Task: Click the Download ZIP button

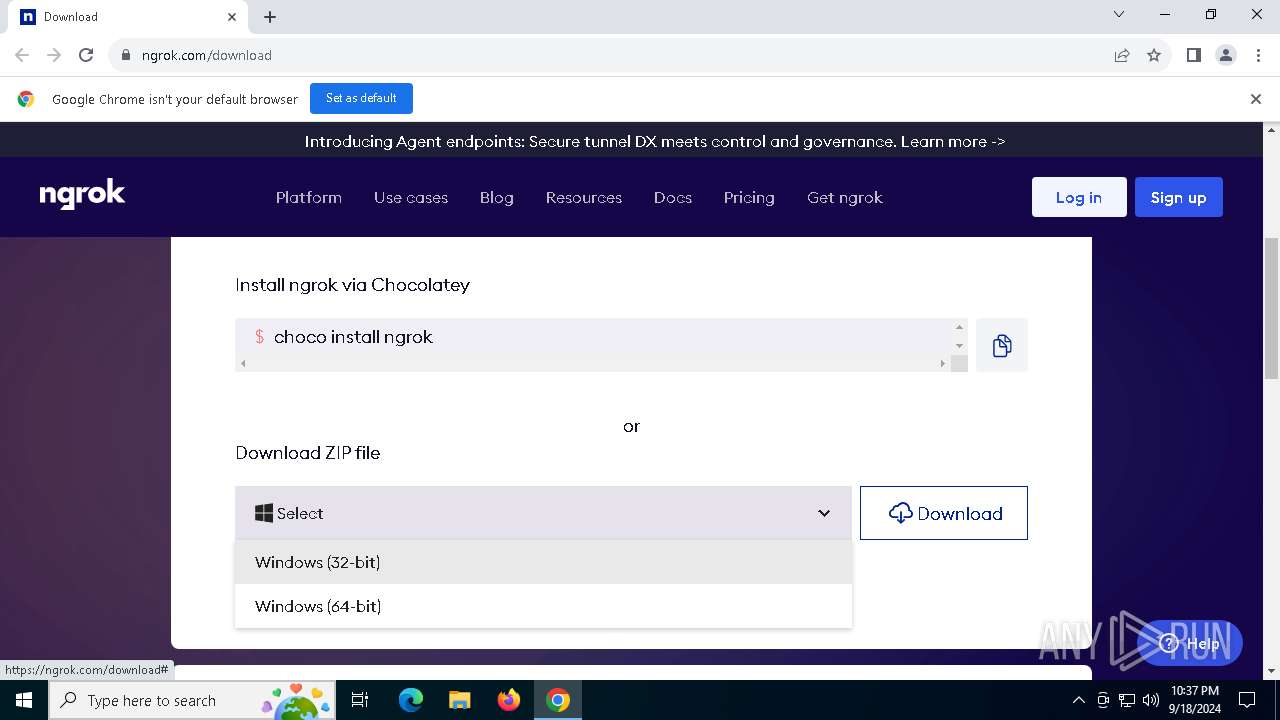Action: coord(944,513)
